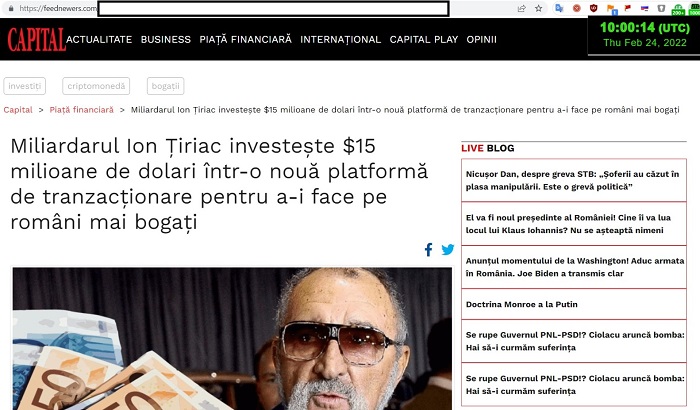Open the ACTUALITATE menu section
The image size is (700, 410).
[x=99, y=39]
